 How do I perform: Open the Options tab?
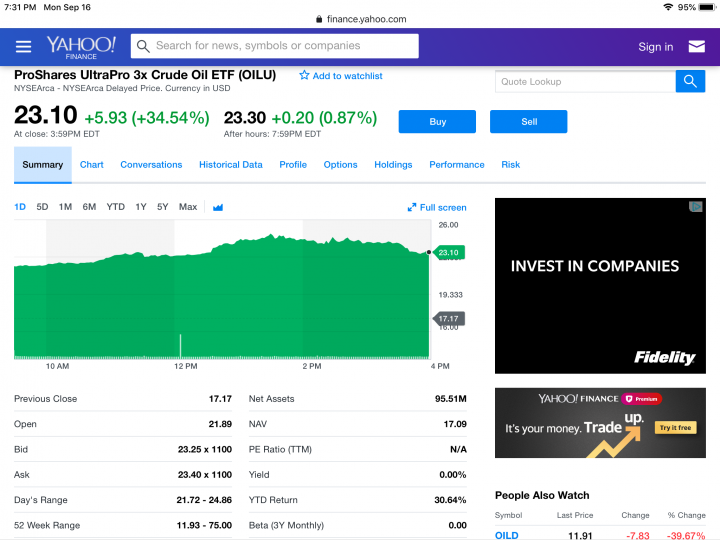[x=340, y=165]
